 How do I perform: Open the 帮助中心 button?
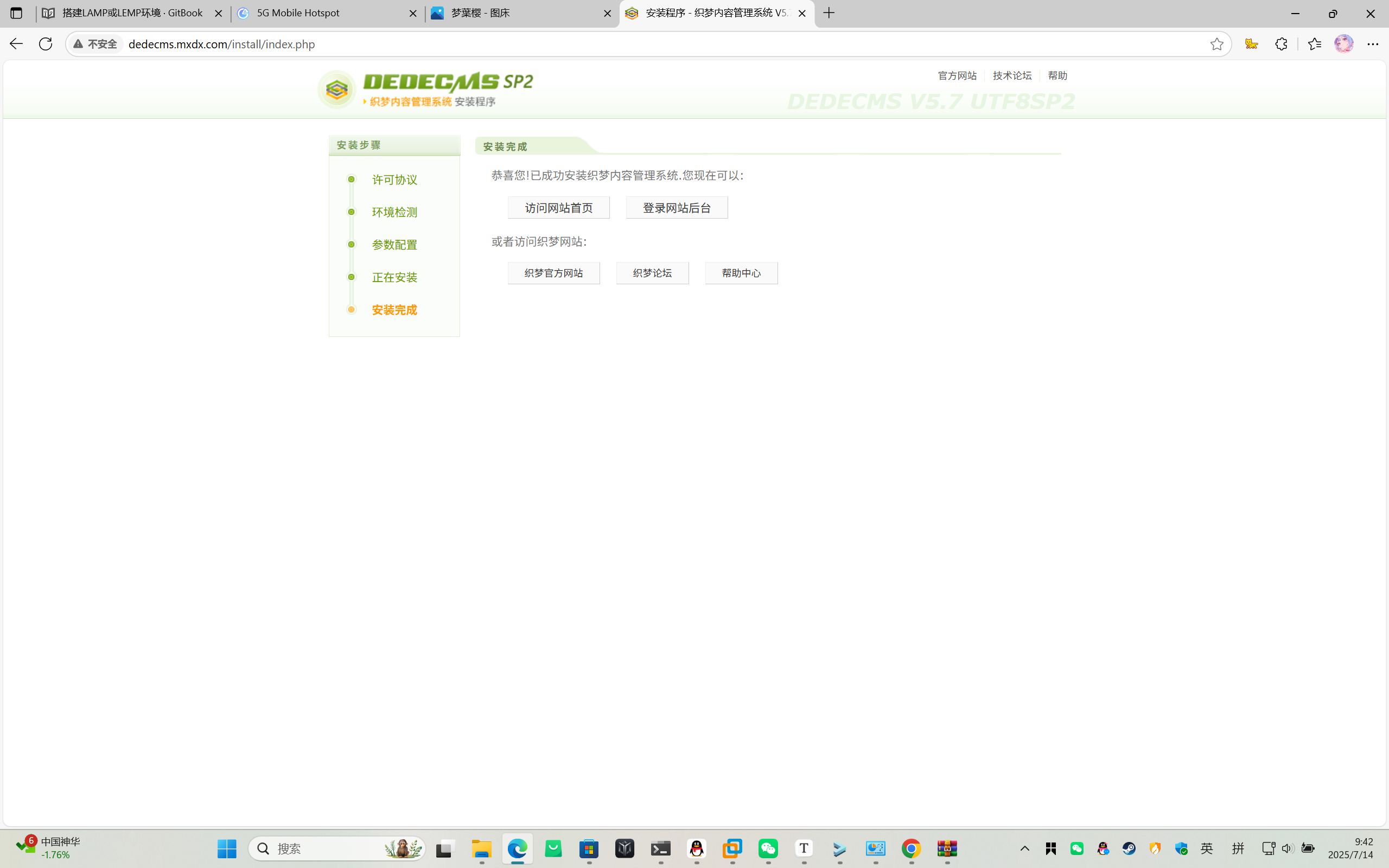point(741,273)
